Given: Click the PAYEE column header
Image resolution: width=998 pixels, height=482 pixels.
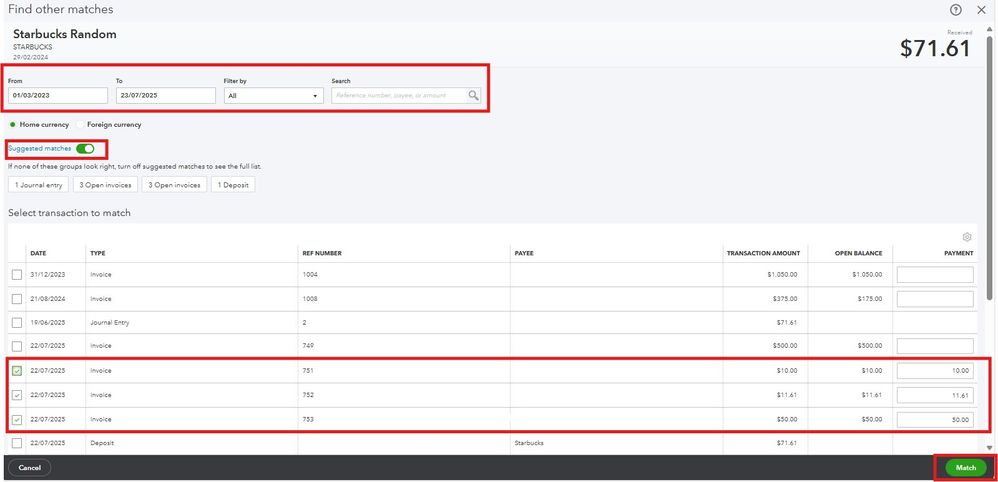Looking at the screenshot, I should click(x=524, y=253).
